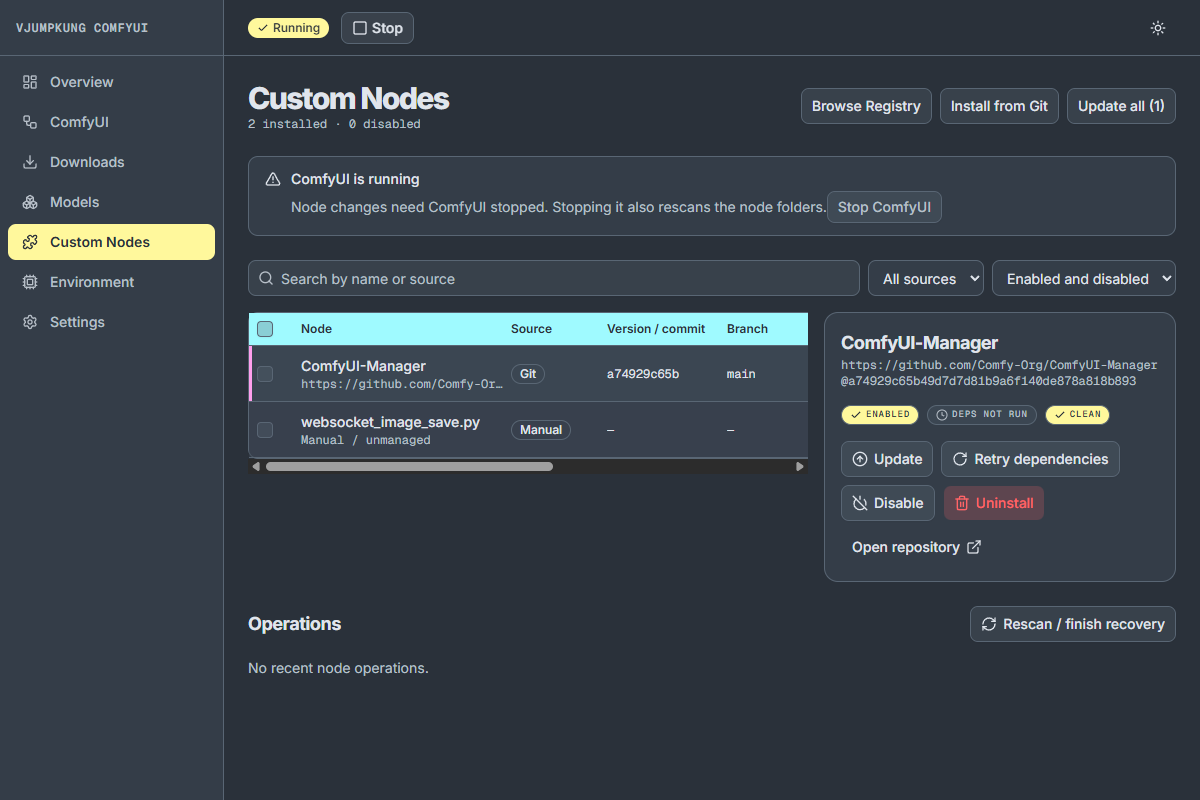Click the Downloads arrow icon in sidebar
The height and width of the screenshot is (800, 1200).
pos(30,162)
